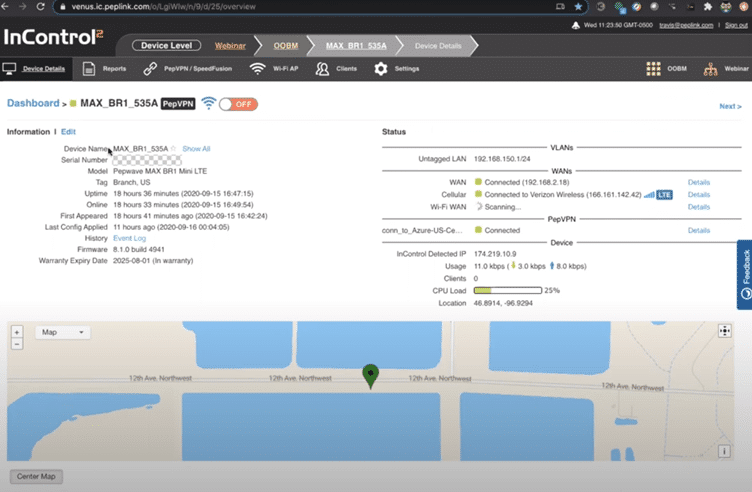Click the Center Map button
The height and width of the screenshot is (492, 752).
pos(36,477)
